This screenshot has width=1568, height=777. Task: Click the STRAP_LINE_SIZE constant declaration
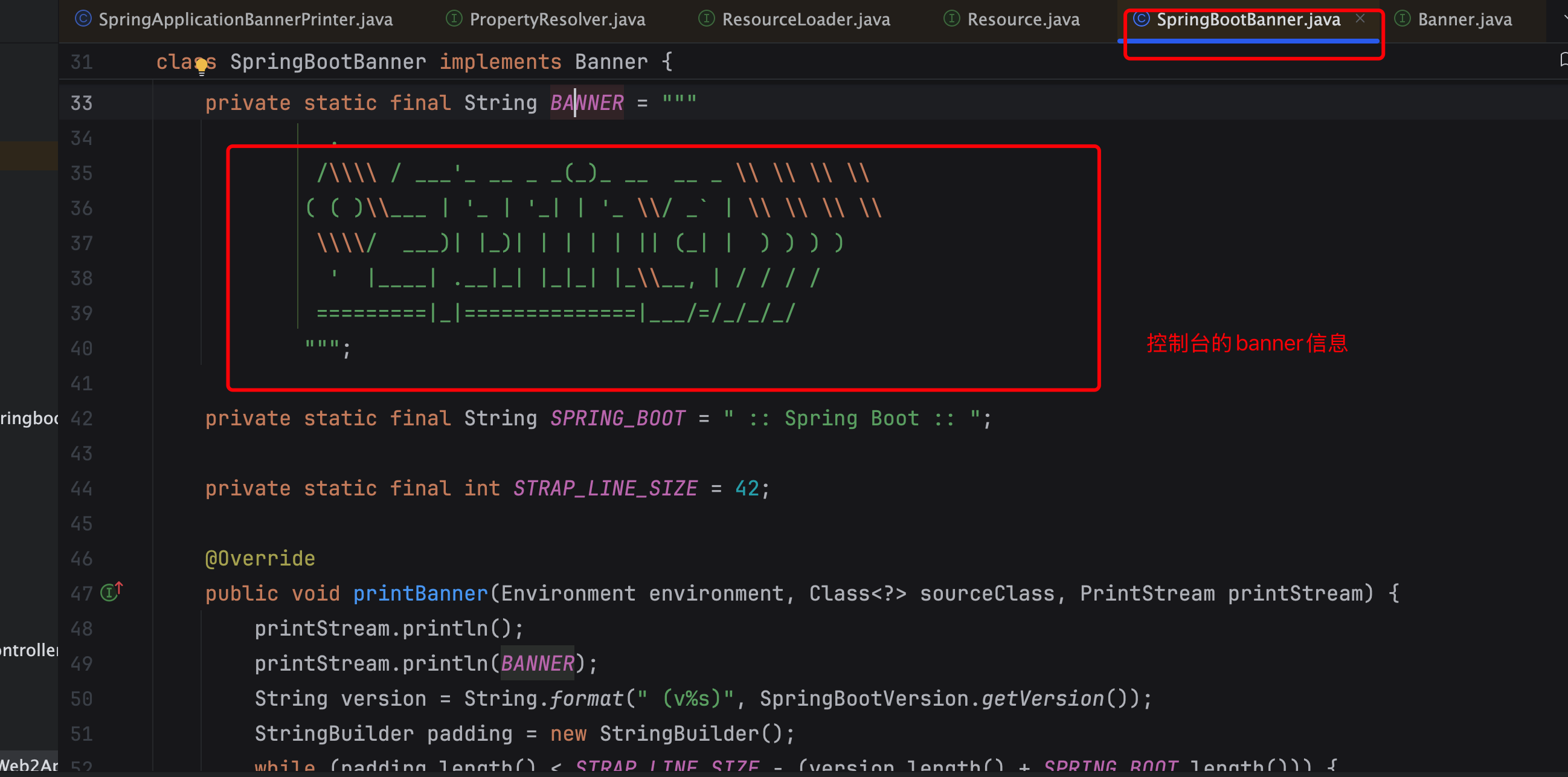605,488
